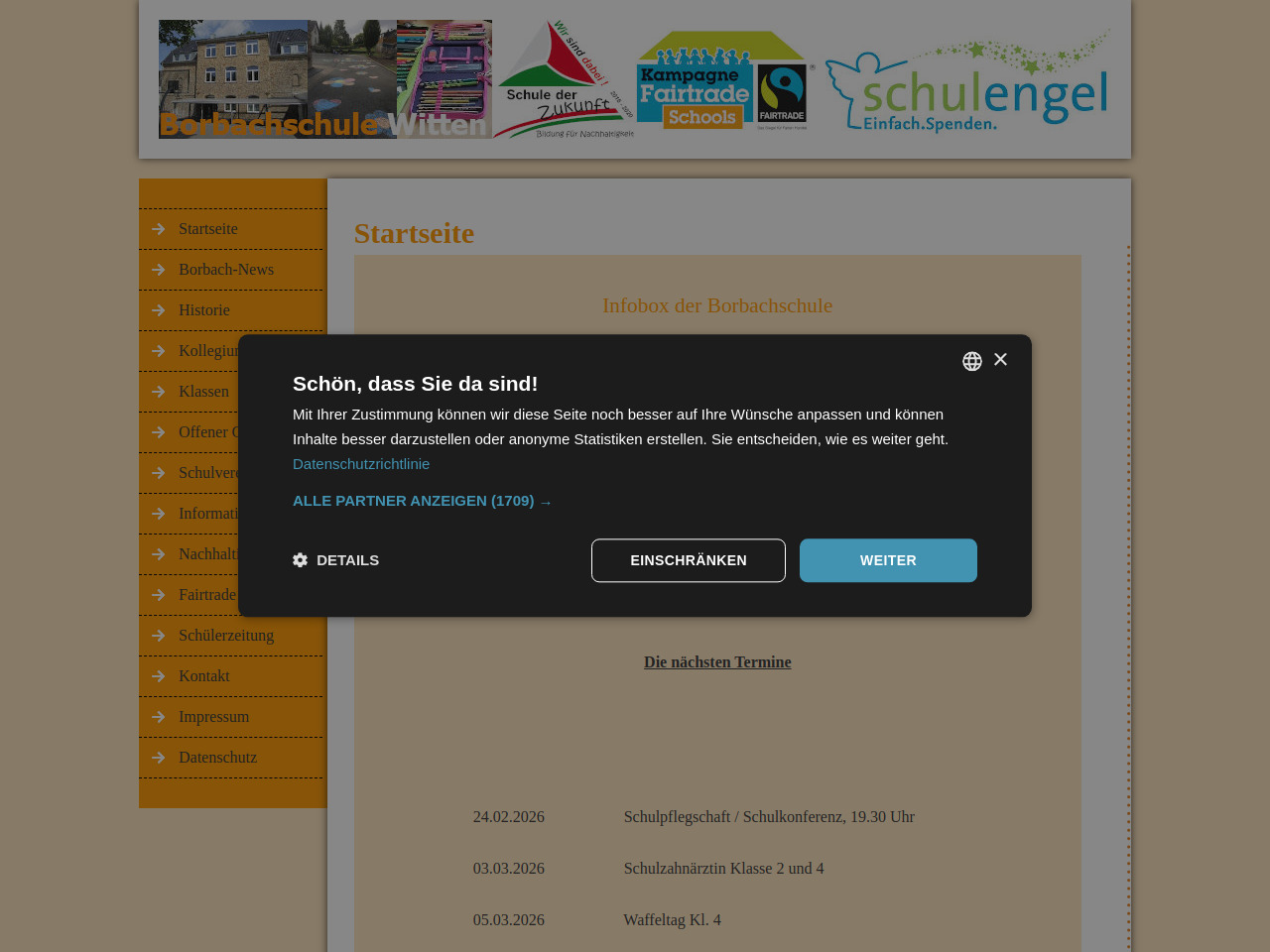Click the globe language selector icon
1270x952 pixels.
pyautogui.click(x=972, y=361)
